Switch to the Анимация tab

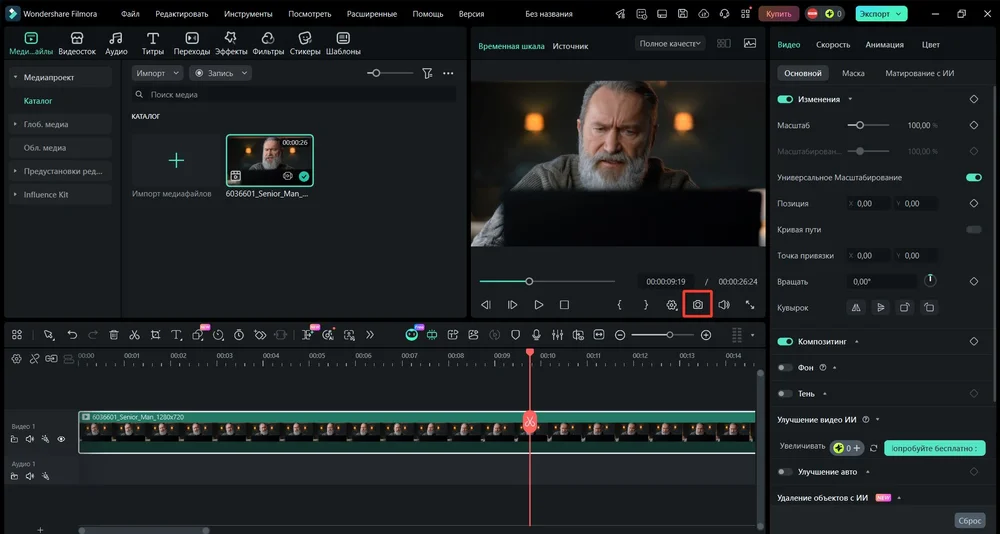click(884, 45)
